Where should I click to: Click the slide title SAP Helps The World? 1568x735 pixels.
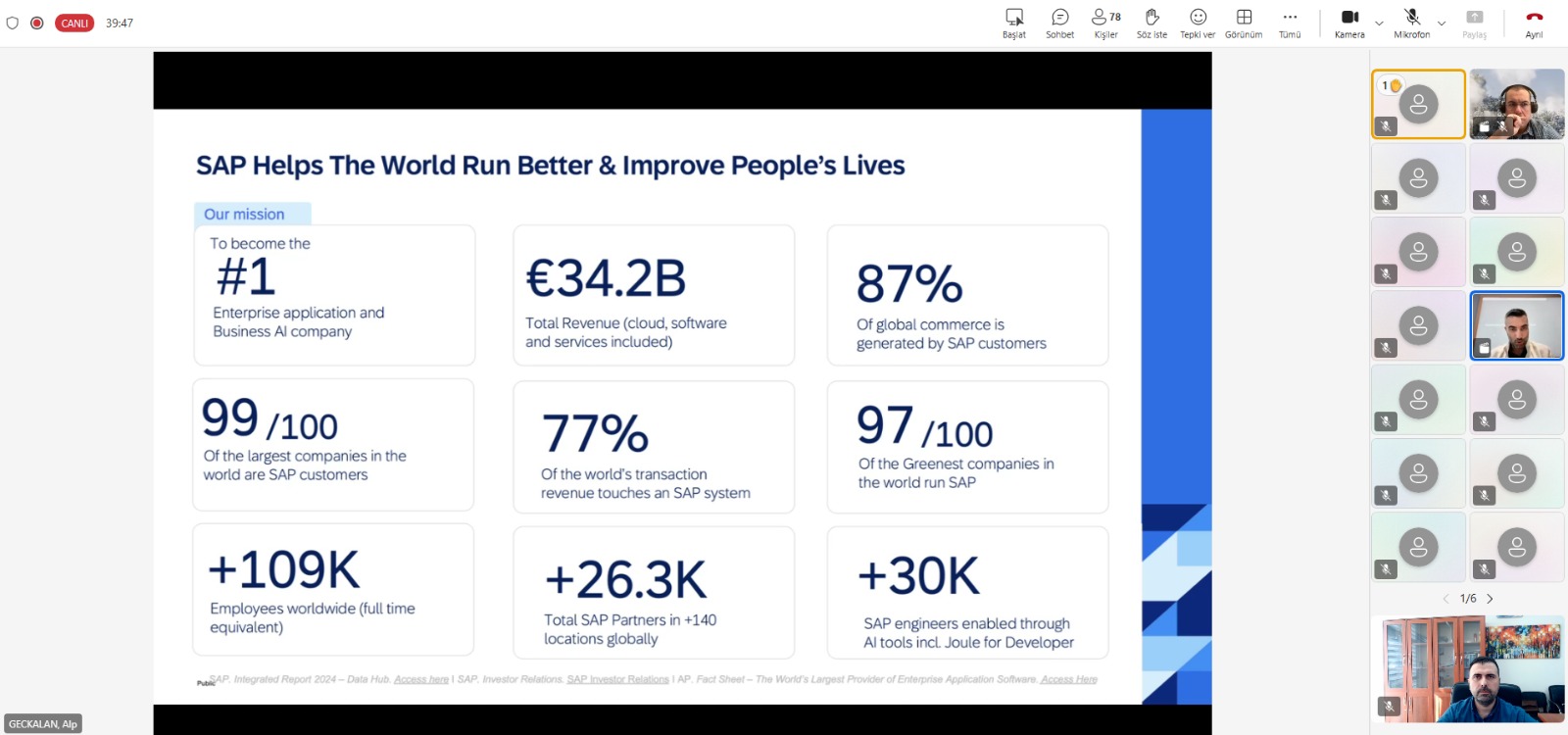pyautogui.click(x=550, y=166)
